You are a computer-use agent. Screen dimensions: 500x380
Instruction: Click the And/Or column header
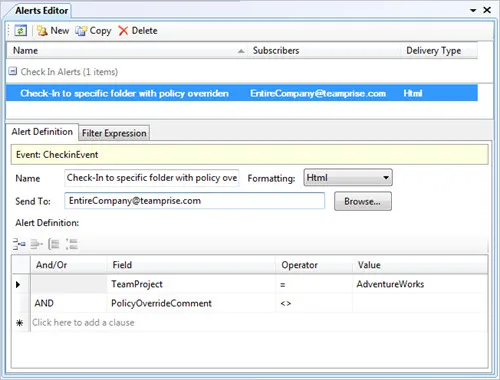click(69, 265)
